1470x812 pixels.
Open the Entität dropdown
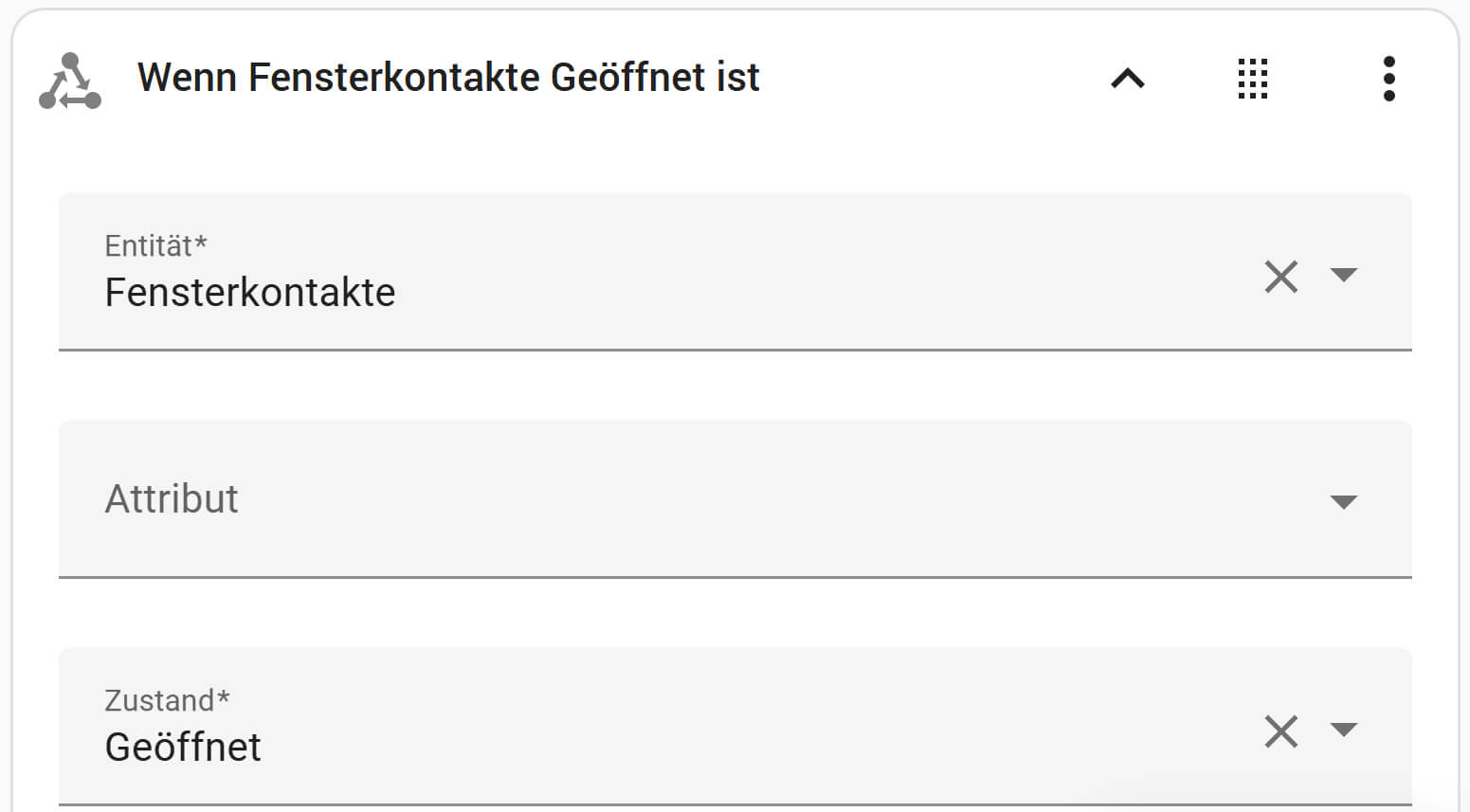click(x=1345, y=277)
